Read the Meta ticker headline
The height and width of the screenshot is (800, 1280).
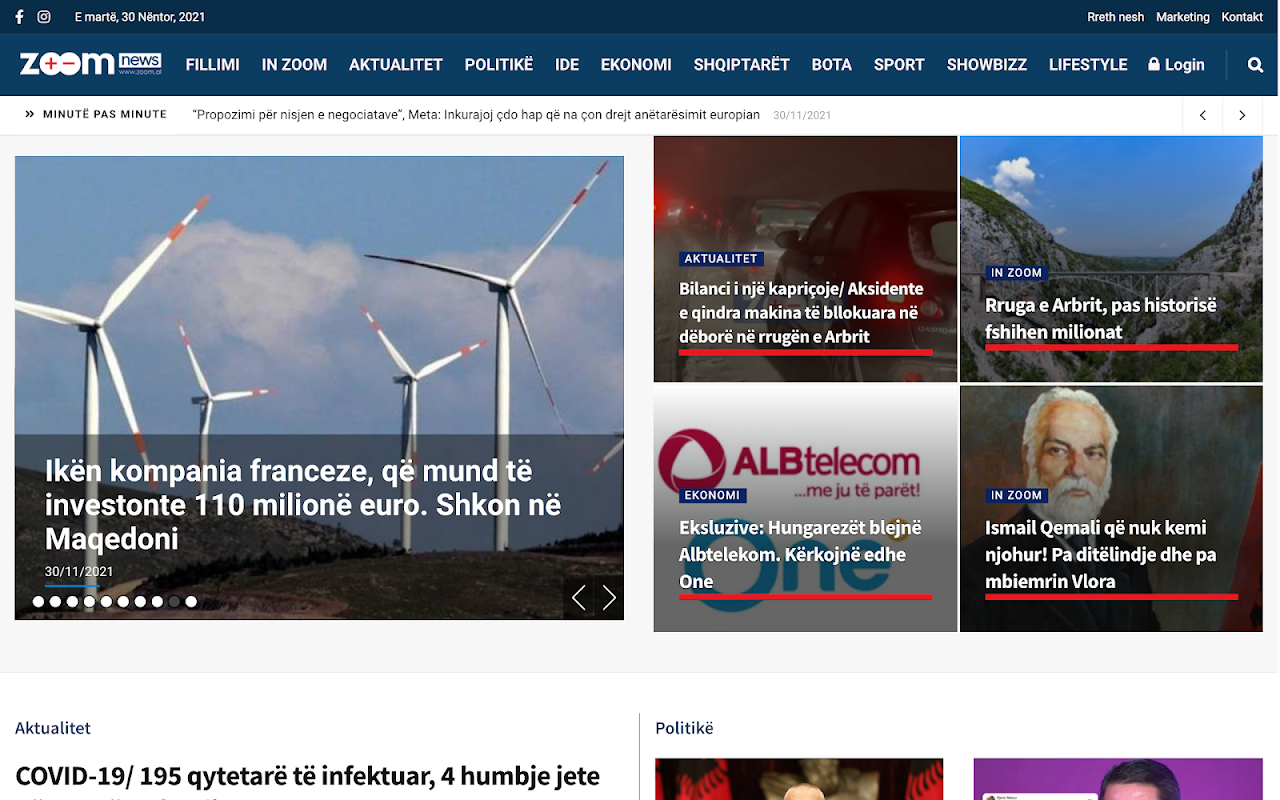coord(476,115)
